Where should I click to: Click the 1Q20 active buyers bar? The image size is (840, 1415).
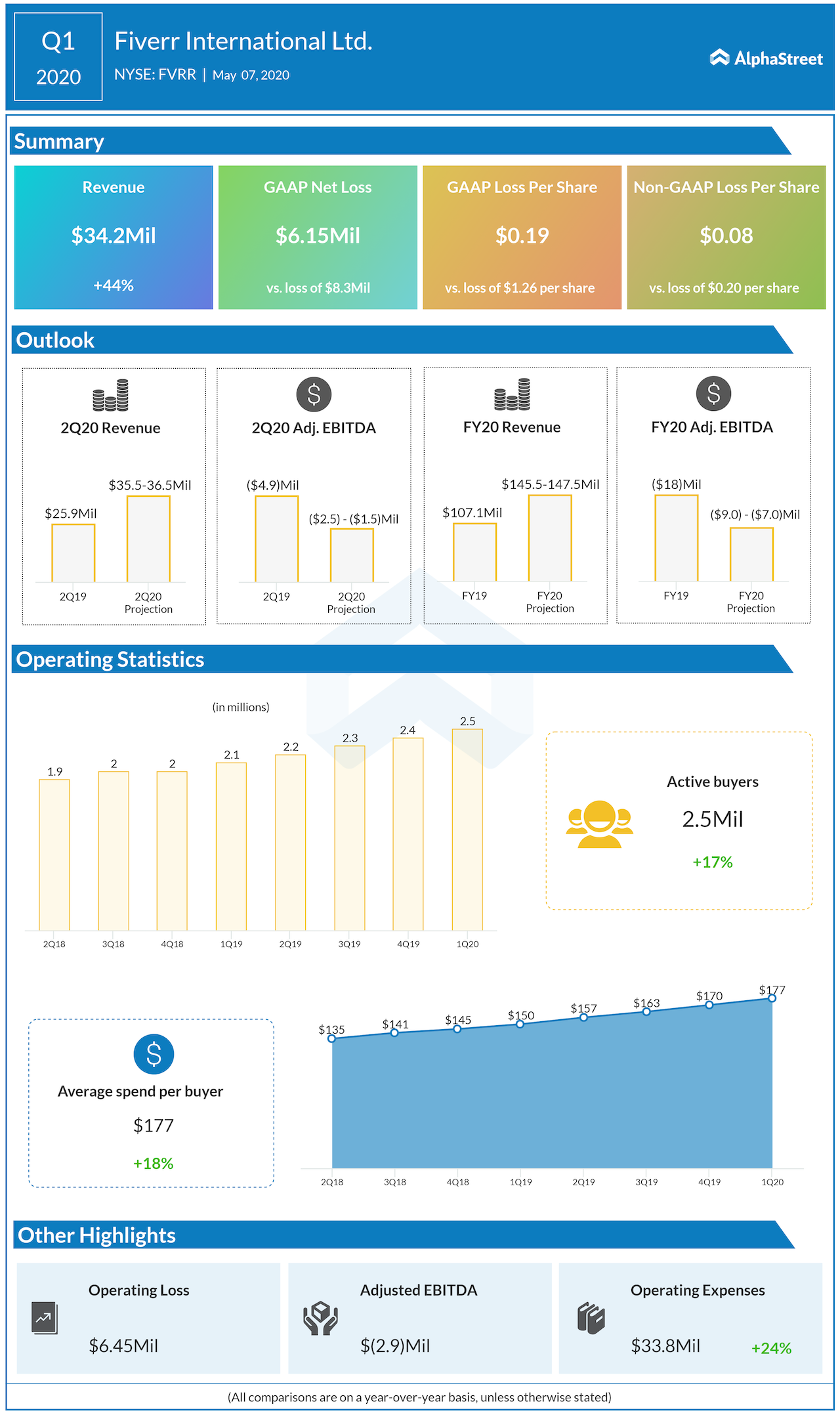(x=467, y=830)
